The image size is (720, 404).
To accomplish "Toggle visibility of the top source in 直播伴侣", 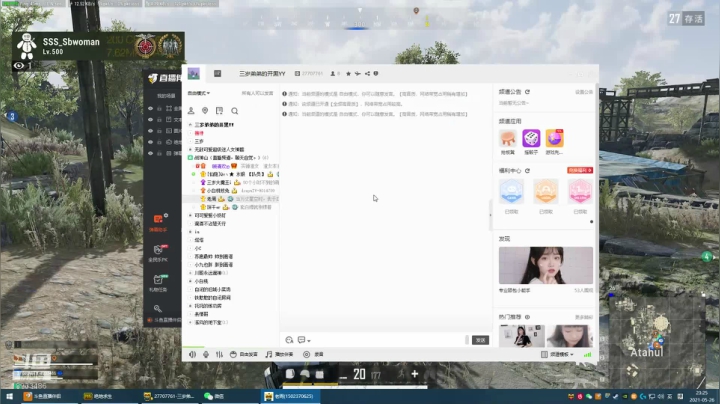I will 150,108.
